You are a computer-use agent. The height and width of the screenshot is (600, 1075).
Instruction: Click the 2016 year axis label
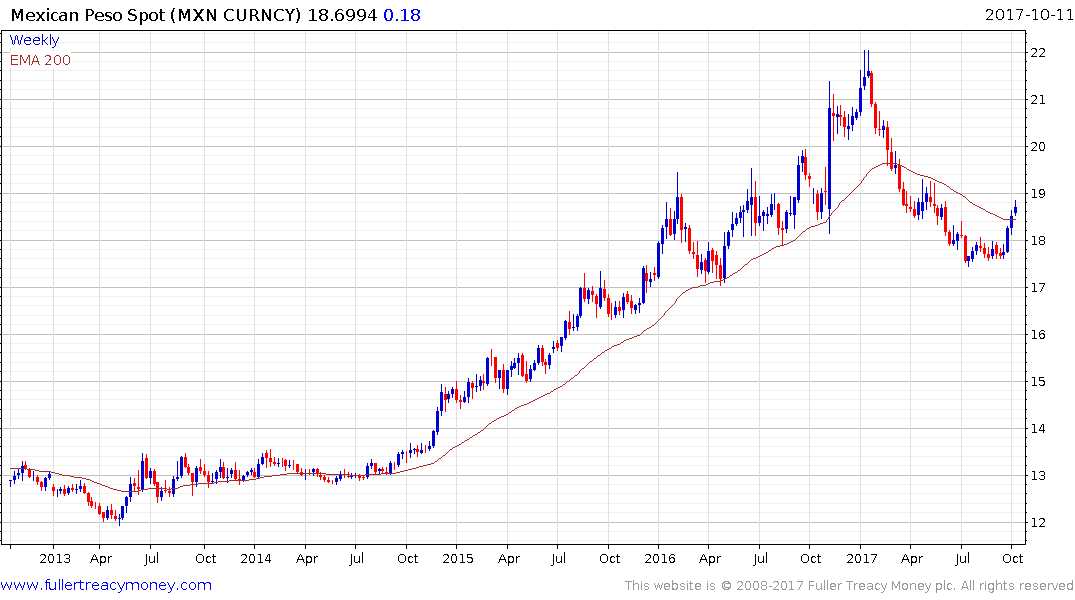tap(660, 559)
